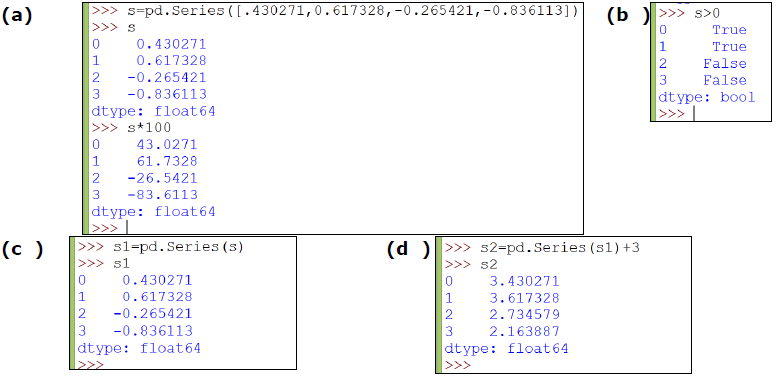Click True in row 1 of s>0 output
Image resolution: width=776 pixels, height=377 pixels.
coord(729,47)
